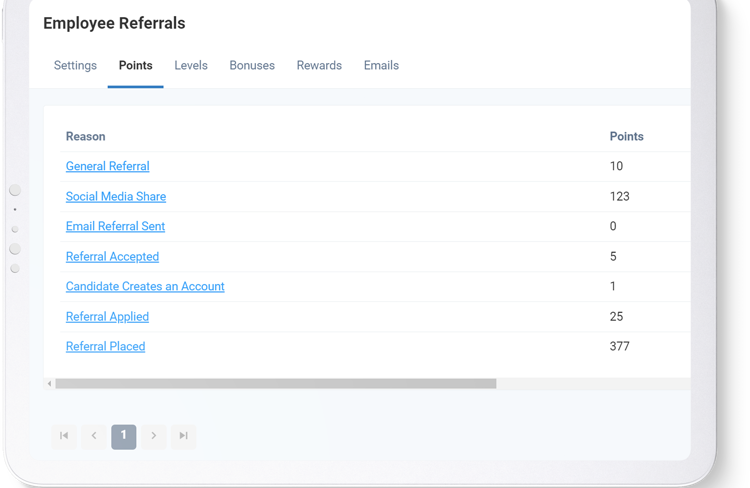Open the Rewards tab
Image resolution: width=750 pixels, height=488 pixels.
coord(319,66)
